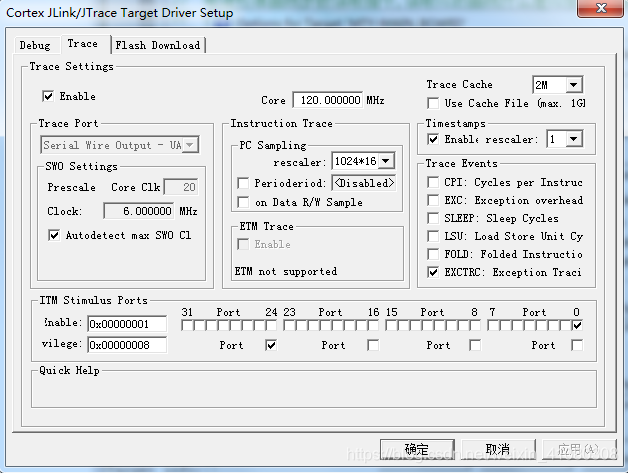Open the Flash Download tab
This screenshot has height=473, width=628.
(x=158, y=45)
